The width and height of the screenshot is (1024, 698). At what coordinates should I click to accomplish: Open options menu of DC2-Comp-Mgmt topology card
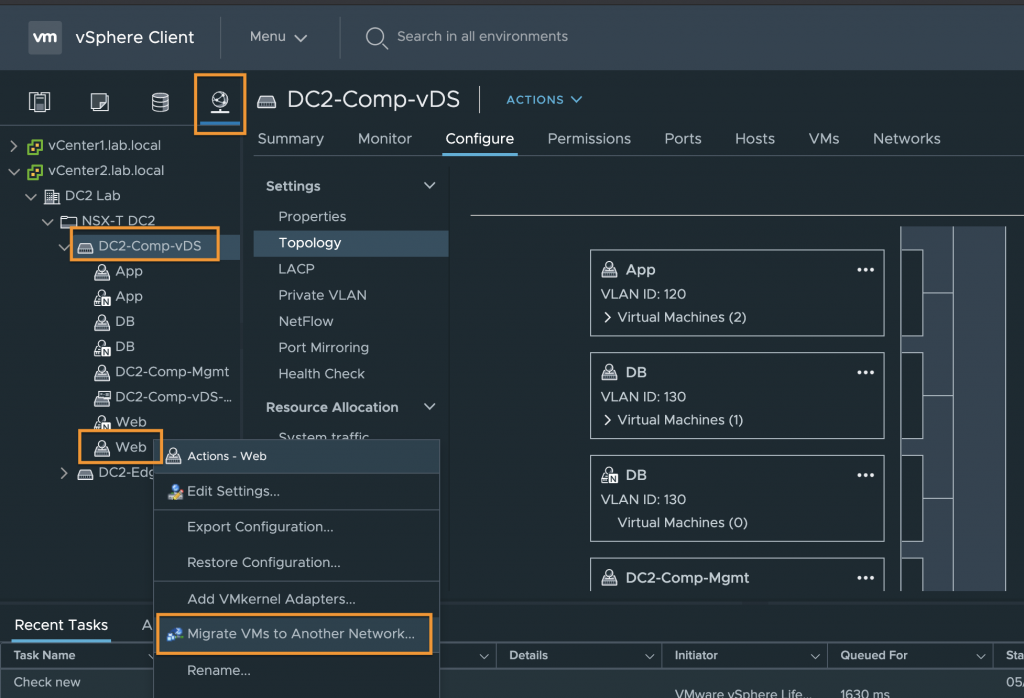point(865,578)
